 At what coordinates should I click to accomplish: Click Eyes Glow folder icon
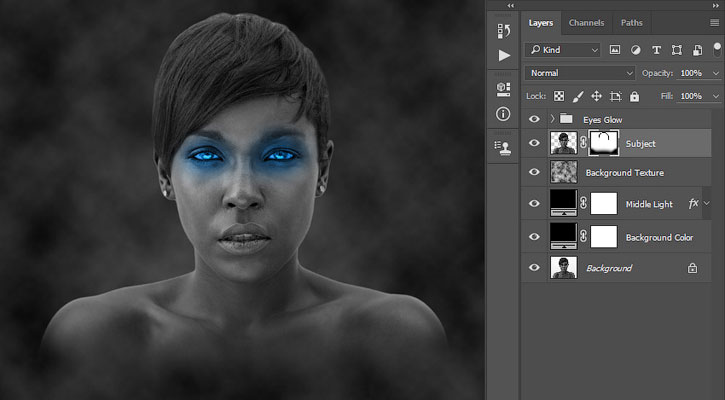pos(566,119)
